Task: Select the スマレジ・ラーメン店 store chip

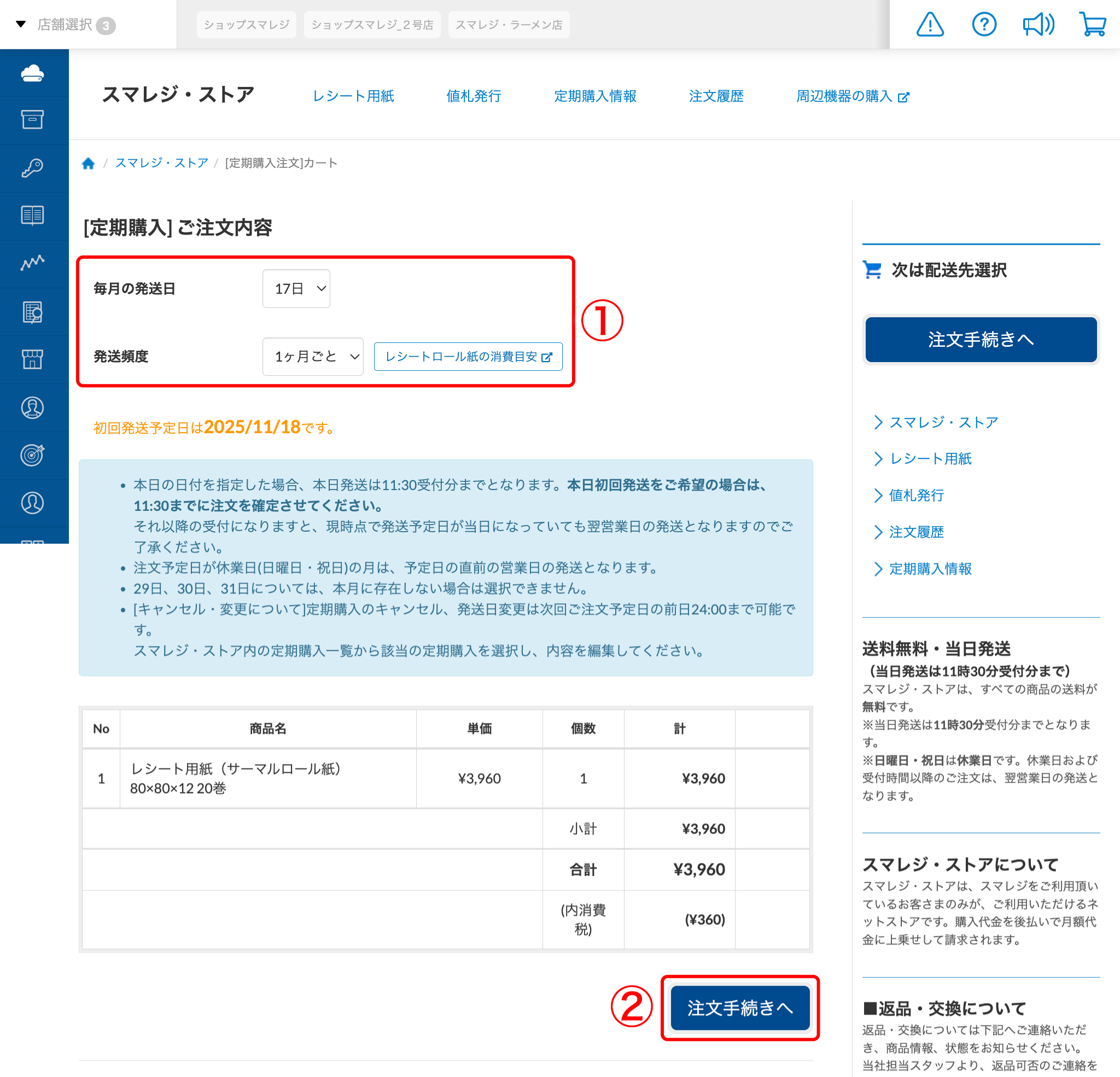Action: pos(509,24)
